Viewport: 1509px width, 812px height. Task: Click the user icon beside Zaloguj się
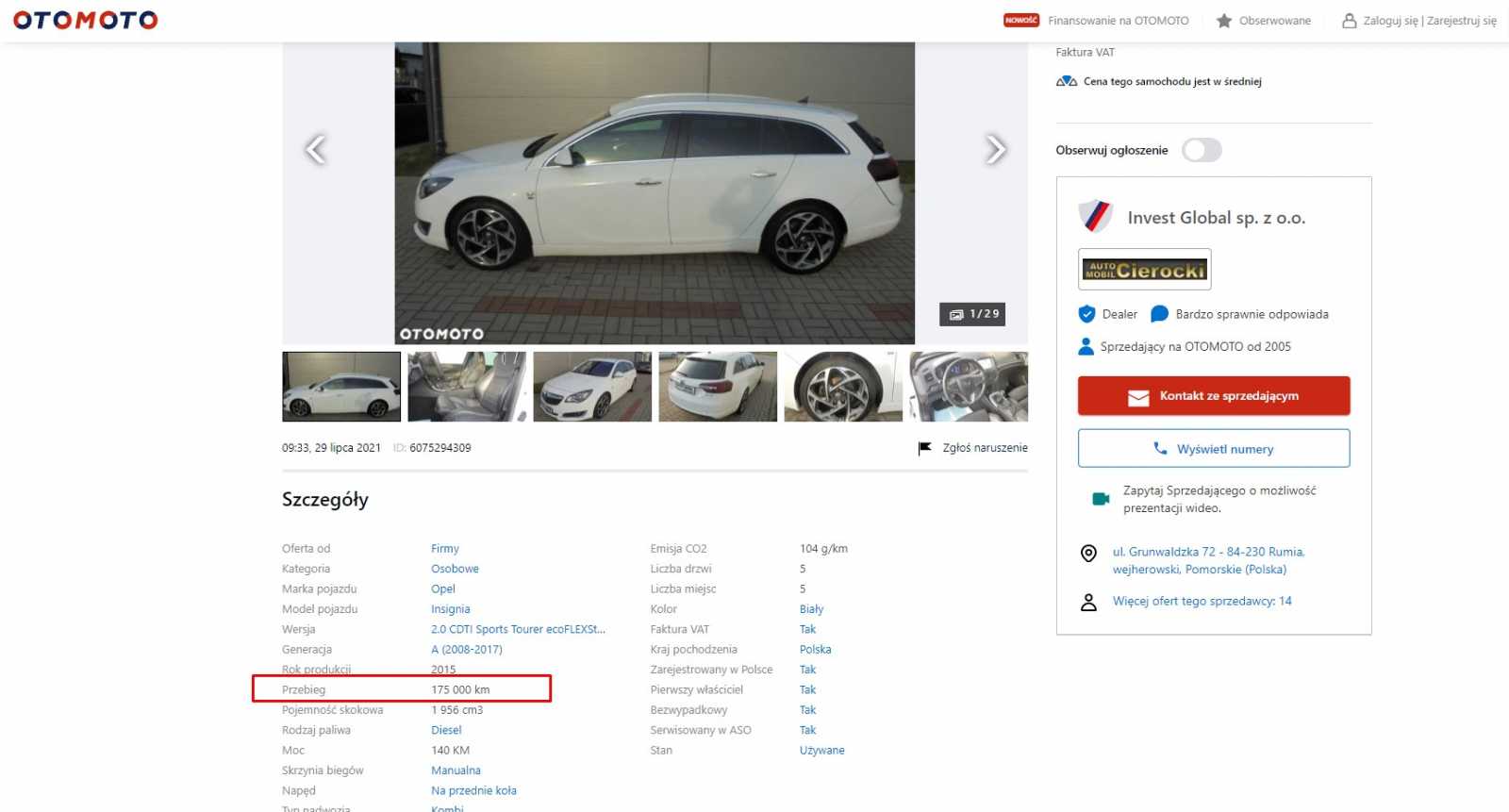[1349, 21]
